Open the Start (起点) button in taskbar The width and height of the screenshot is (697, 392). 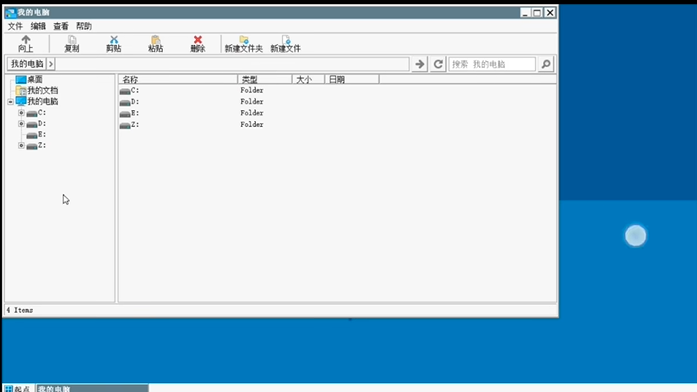pos(18,388)
